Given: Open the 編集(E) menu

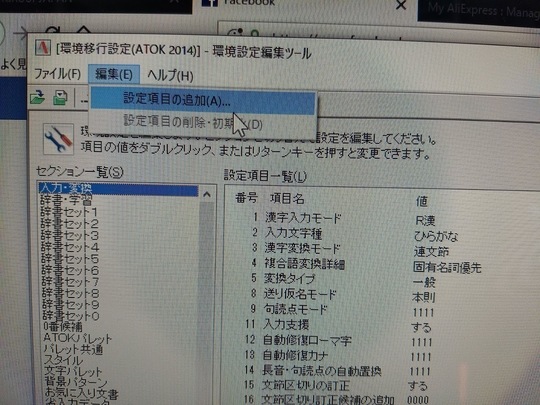Looking at the screenshot, I should coord(114,74).
